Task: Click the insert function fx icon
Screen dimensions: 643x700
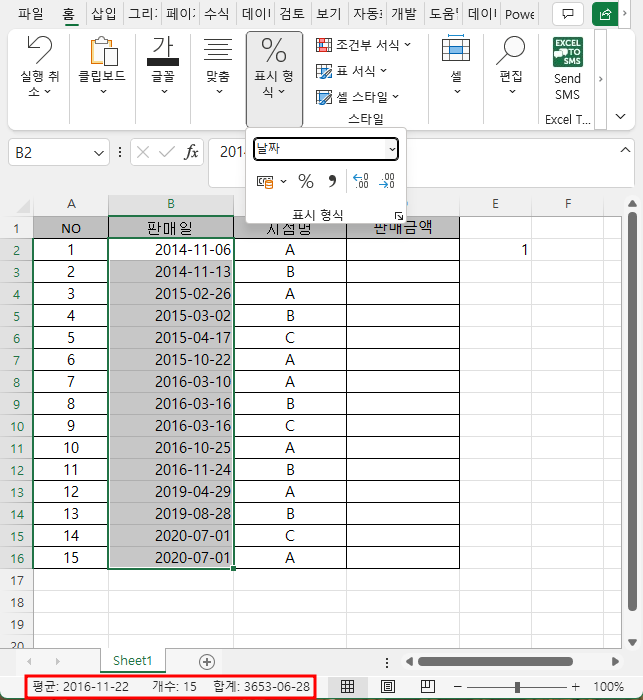Action: coord(191,153)
